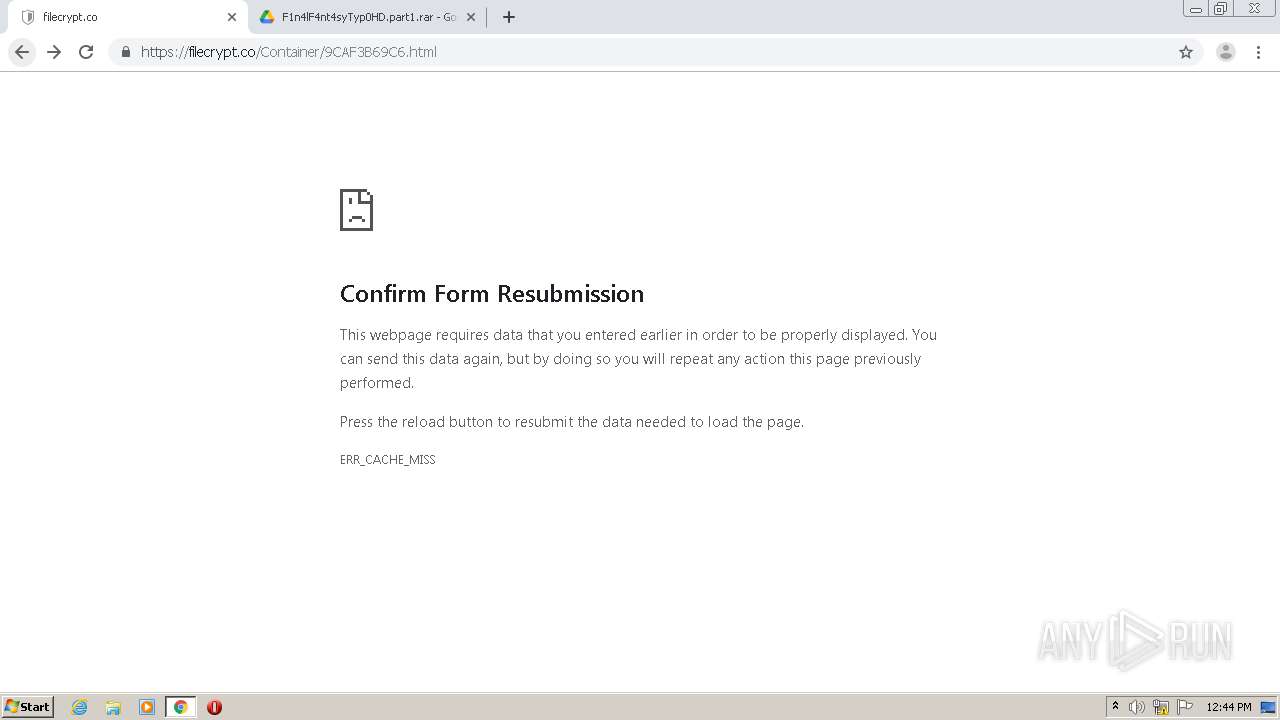View site information via the lock icon
Image resolution: width=1280 pixels, height=720 pixels.
[x=126, y=52]
